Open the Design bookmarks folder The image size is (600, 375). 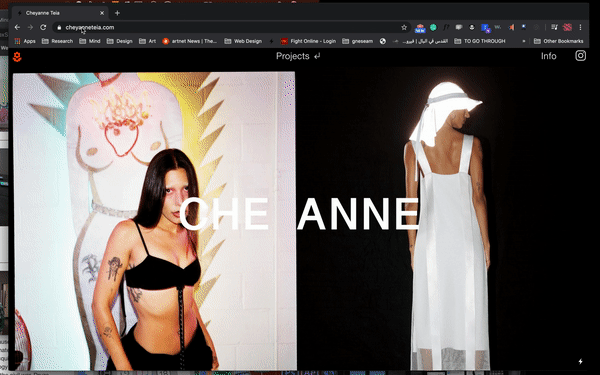[119, 41]
